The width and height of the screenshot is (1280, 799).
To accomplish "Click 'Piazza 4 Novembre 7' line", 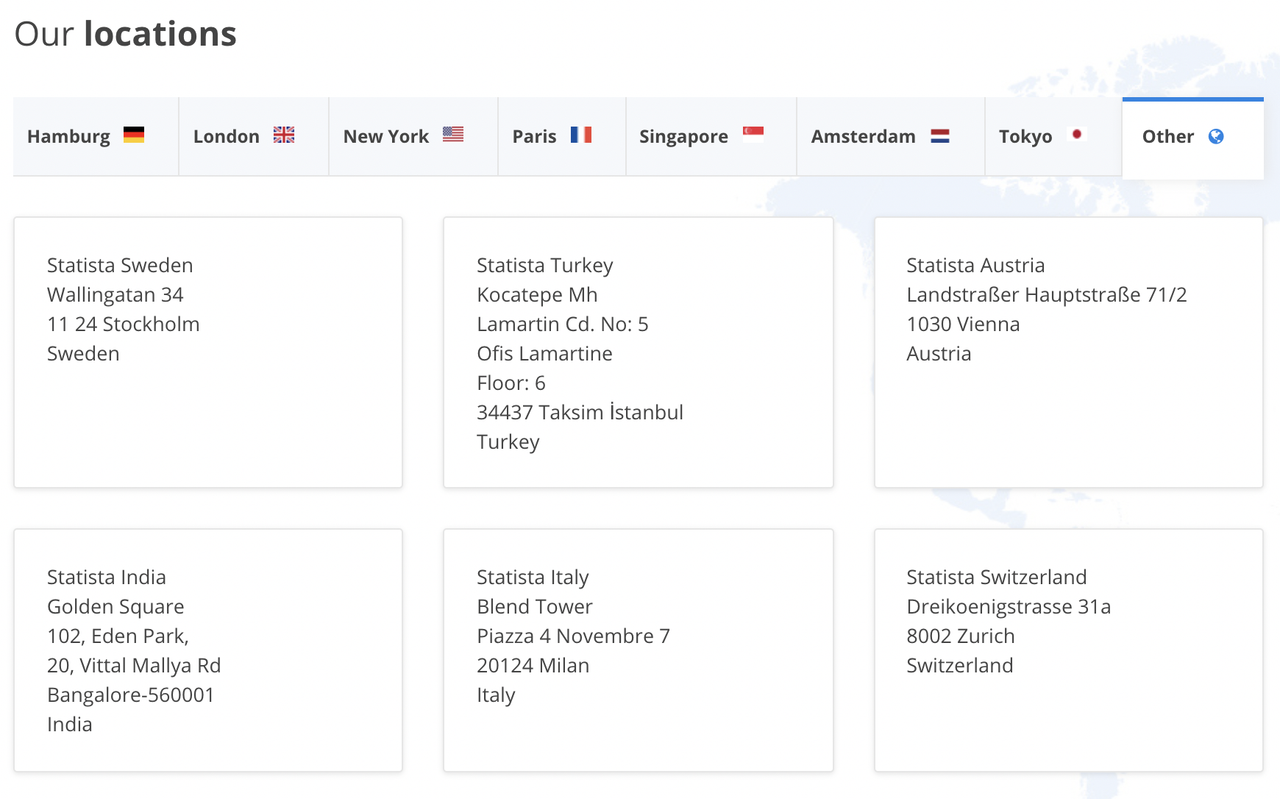I will (573, 636).
